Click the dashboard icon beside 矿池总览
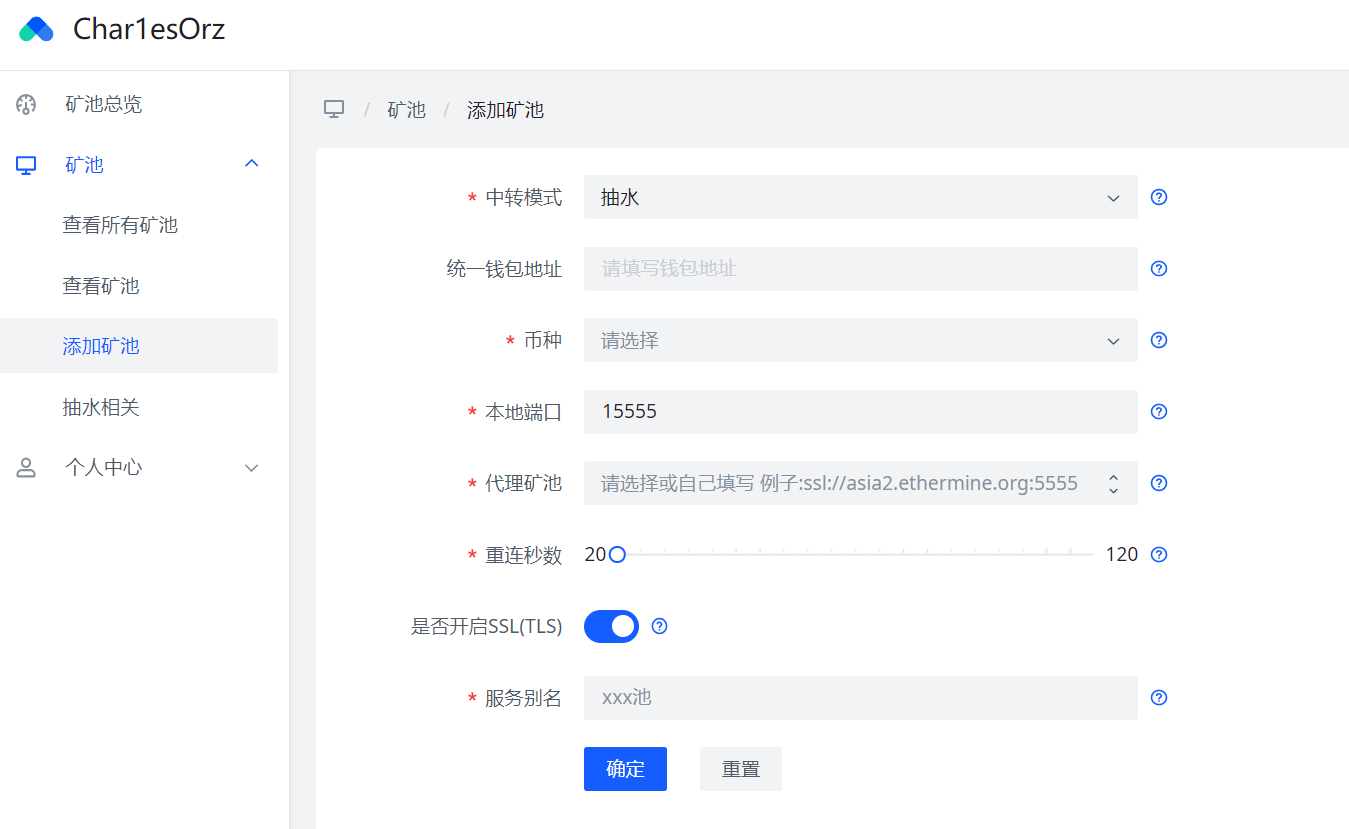The height and width of the screenshot is (829, 1349). tap(26, 103)
